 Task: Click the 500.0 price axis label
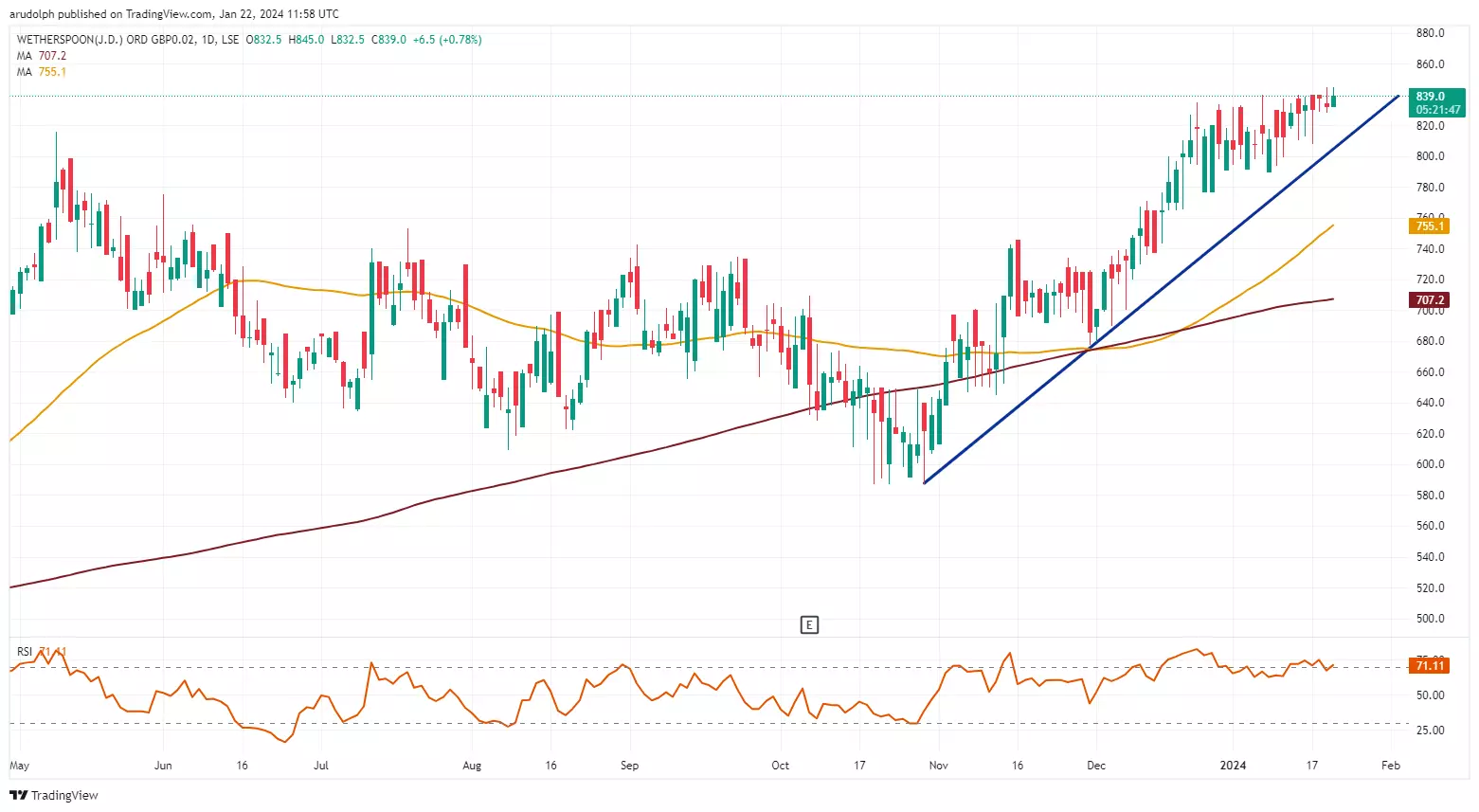1430,619
